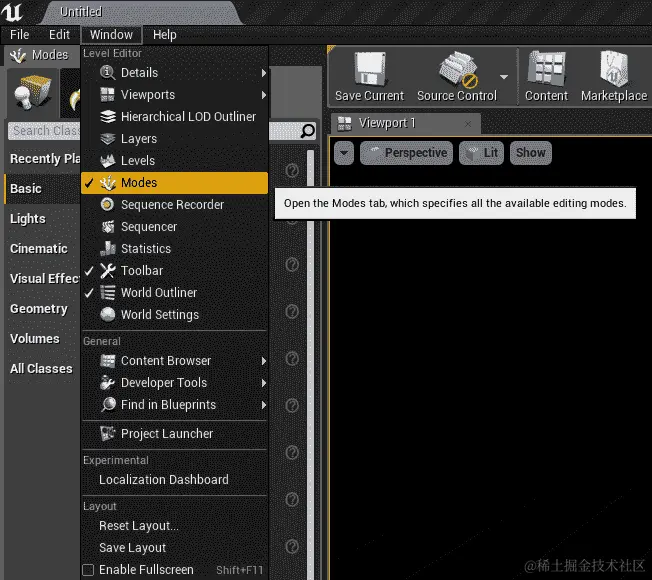This screenshot has width=652, height=580.
Task: Open the Perspective view dropdown
Action: [406, 153]
